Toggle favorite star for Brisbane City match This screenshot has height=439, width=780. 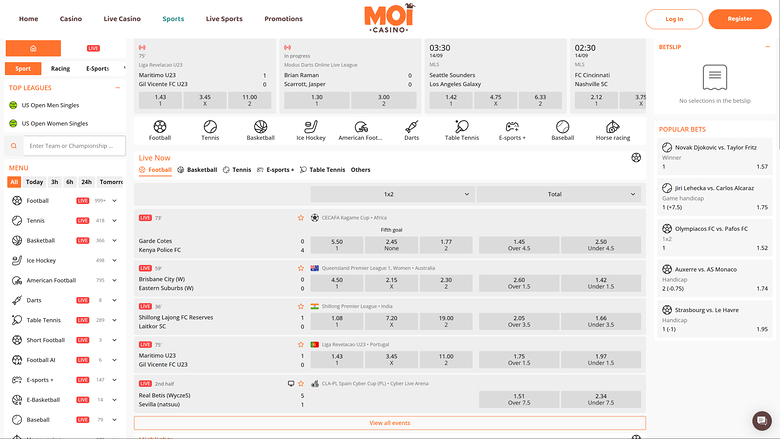click(x=302, y=268)
